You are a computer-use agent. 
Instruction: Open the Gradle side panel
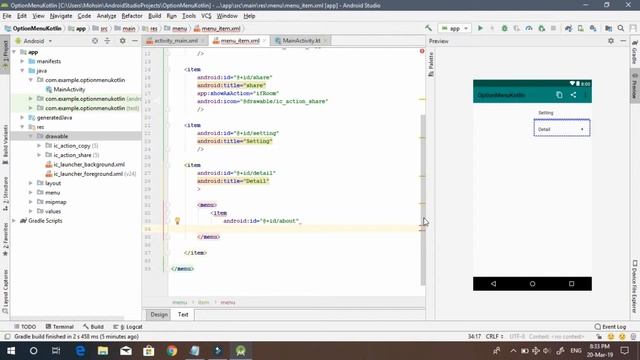point(635,53)
